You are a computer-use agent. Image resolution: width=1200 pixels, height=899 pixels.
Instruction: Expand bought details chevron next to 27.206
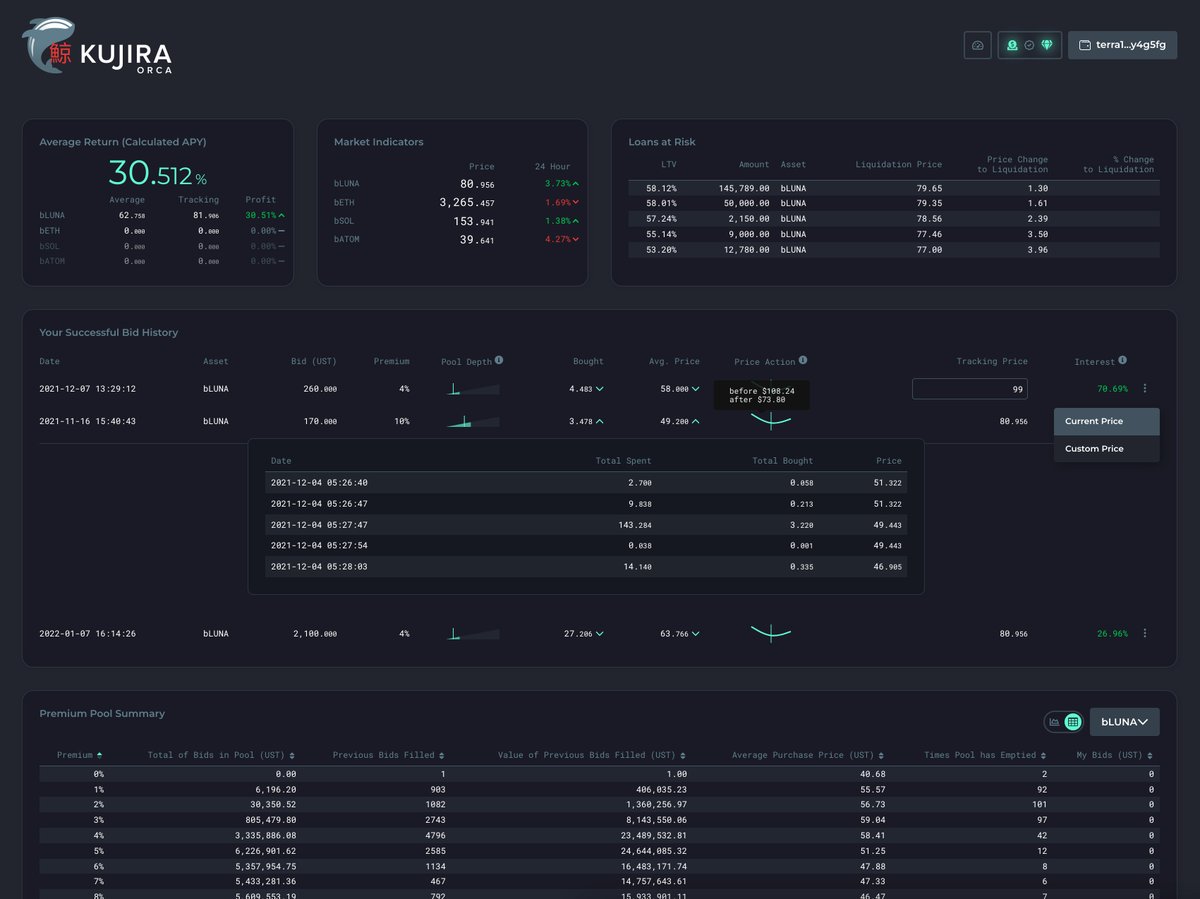pos(600,633)
